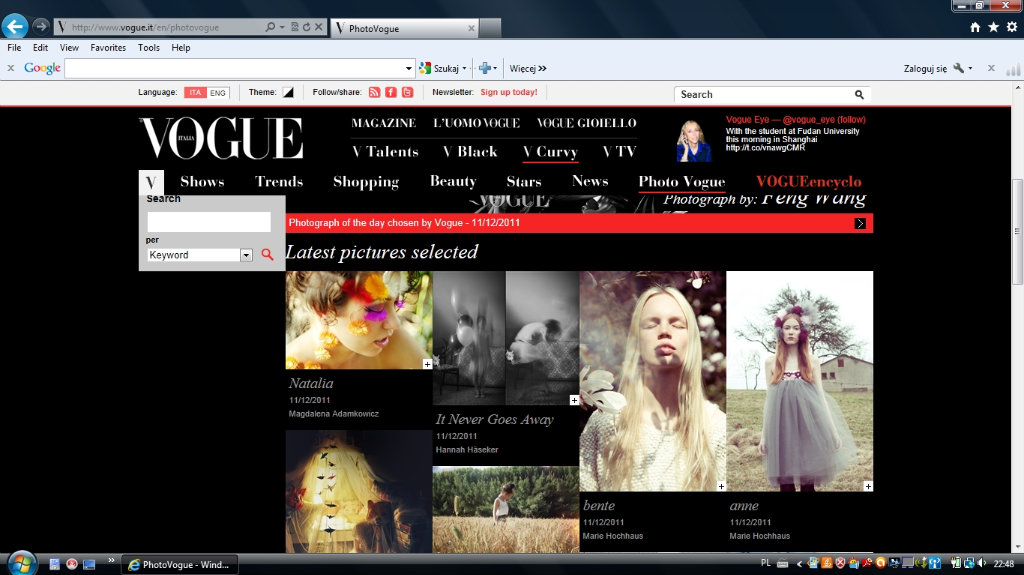This screenshot has width=1024, height=575.
Task: Click the volume speaker tray icon
Action: 982,563
